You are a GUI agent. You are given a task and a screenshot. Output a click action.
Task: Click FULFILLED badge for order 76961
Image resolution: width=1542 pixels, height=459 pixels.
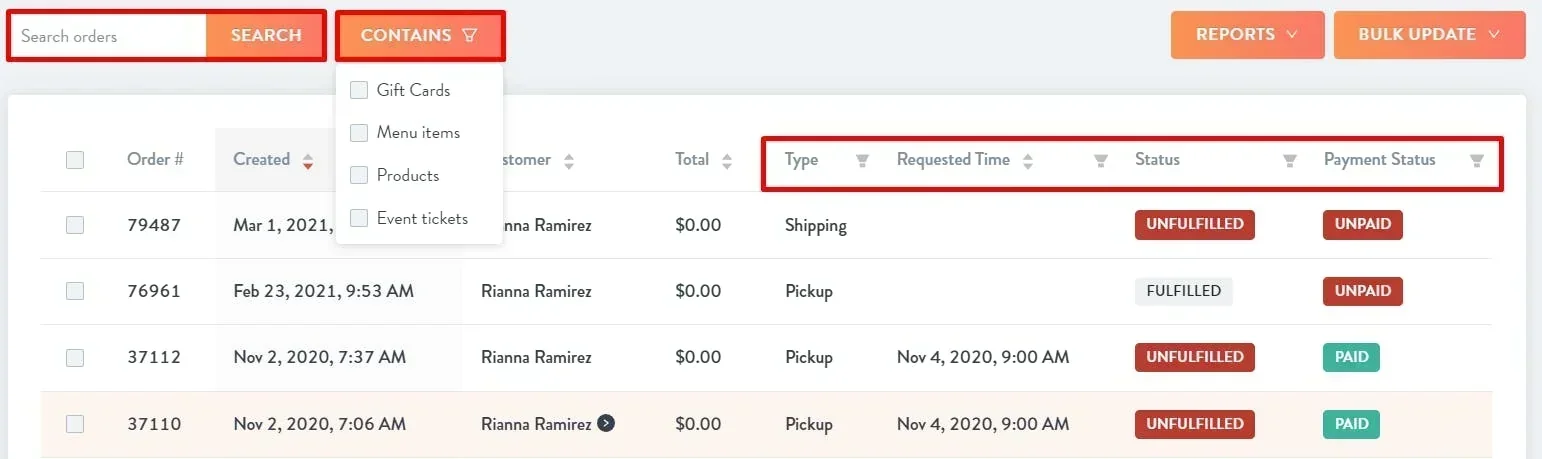click(1184, 291)
